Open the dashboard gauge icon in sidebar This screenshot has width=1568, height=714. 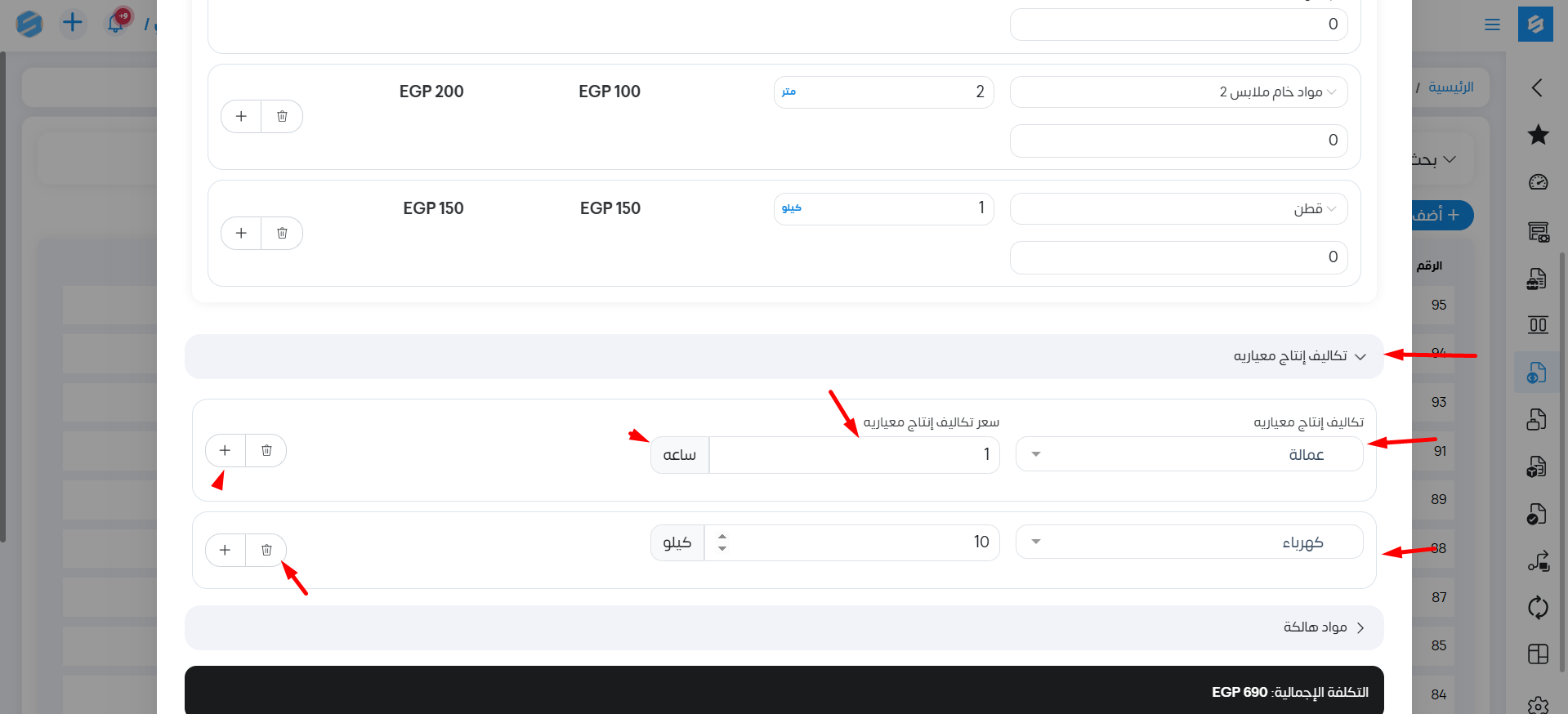point(1538,182)
